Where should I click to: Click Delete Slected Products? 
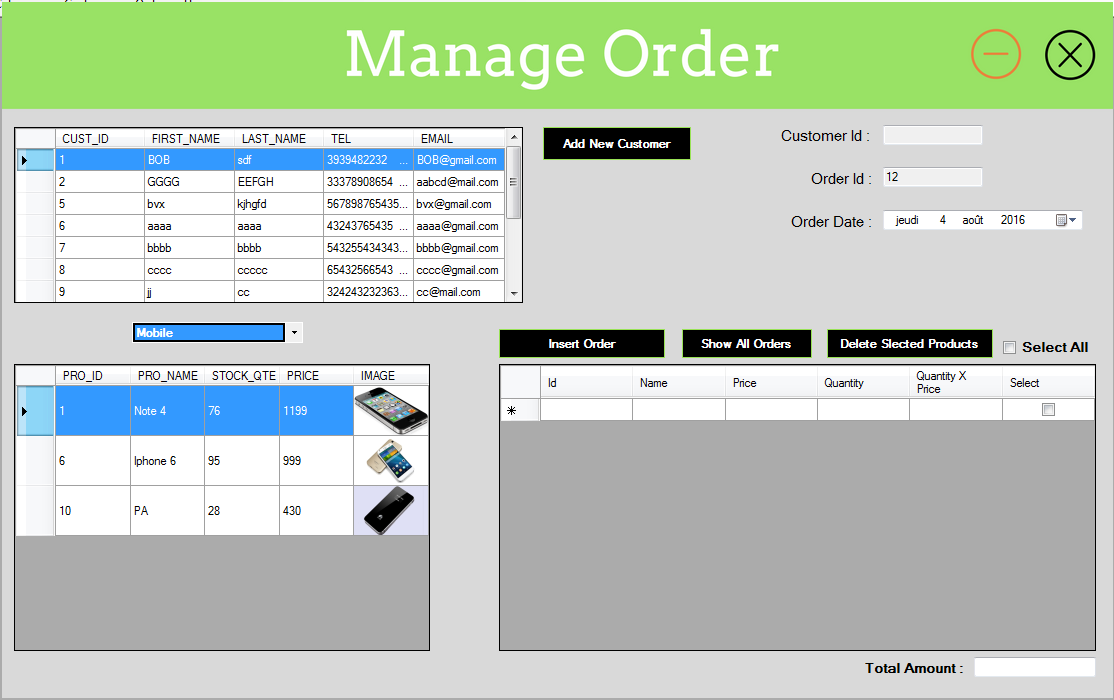pos(909,343)
